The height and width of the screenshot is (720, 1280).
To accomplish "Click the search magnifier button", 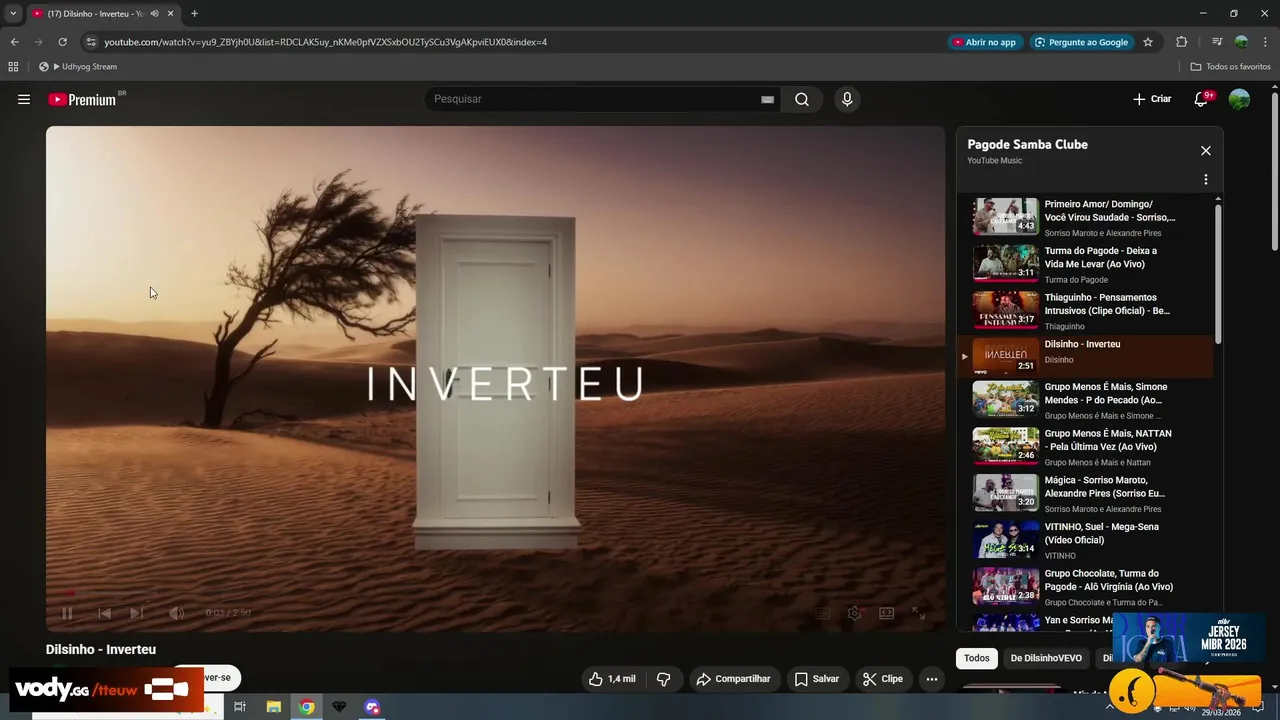I will [x=802, y=99].
